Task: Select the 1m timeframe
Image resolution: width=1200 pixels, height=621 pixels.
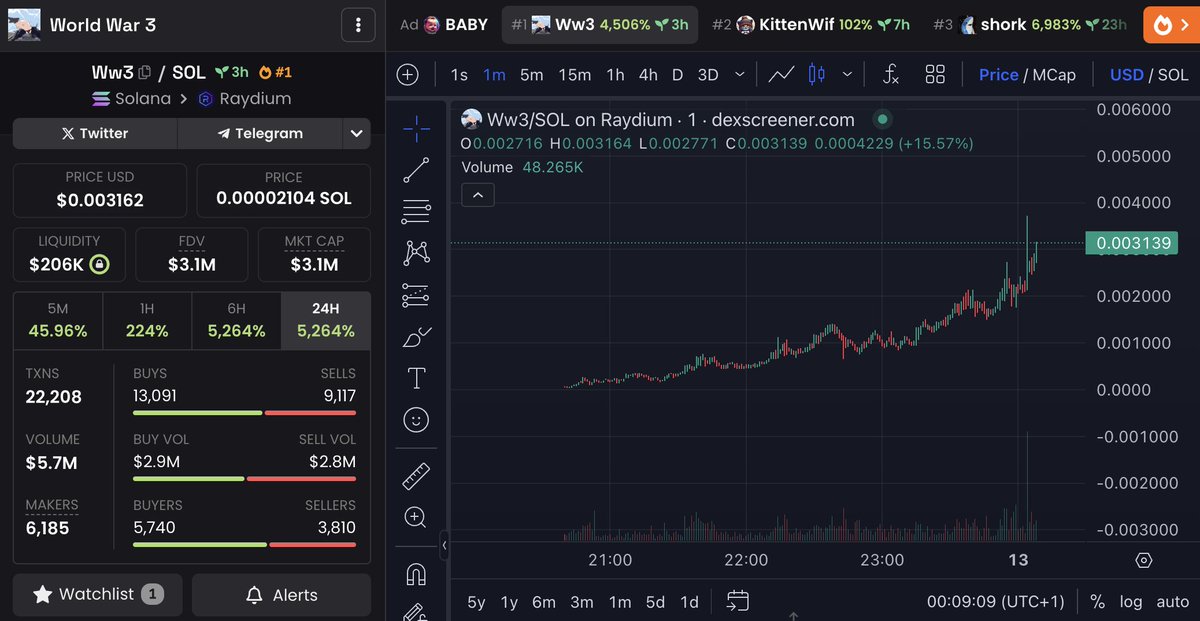Action: pos(494,75)
